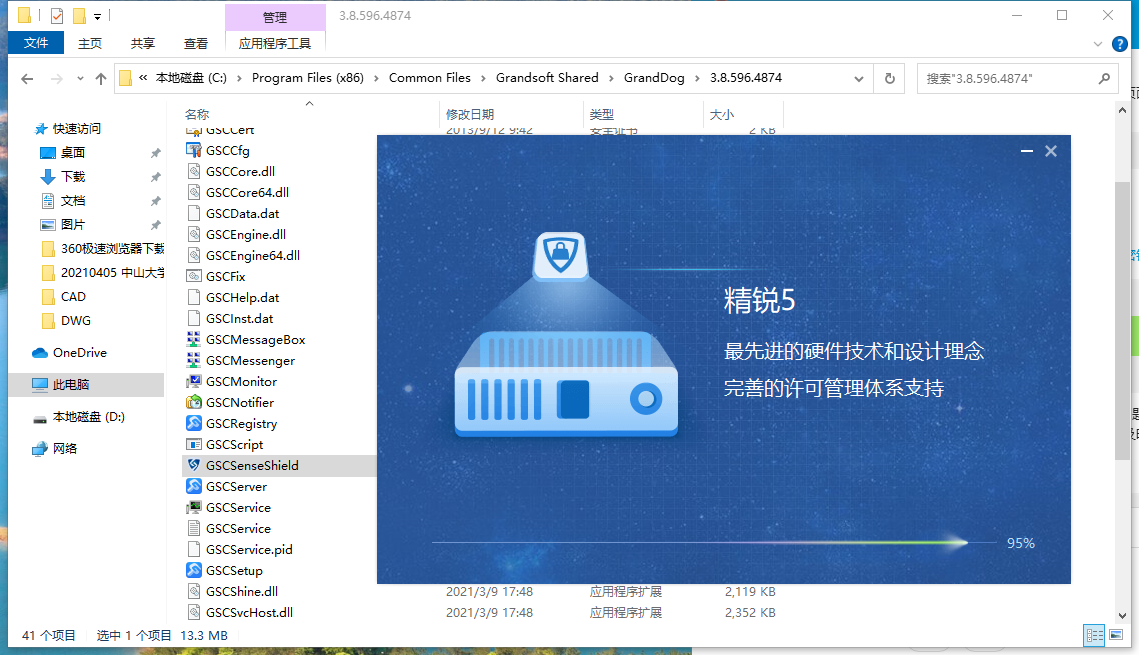The width and height of the screenshot is (1139, 655).
Task: Select GSCServer application
Action: coord(236,487)
